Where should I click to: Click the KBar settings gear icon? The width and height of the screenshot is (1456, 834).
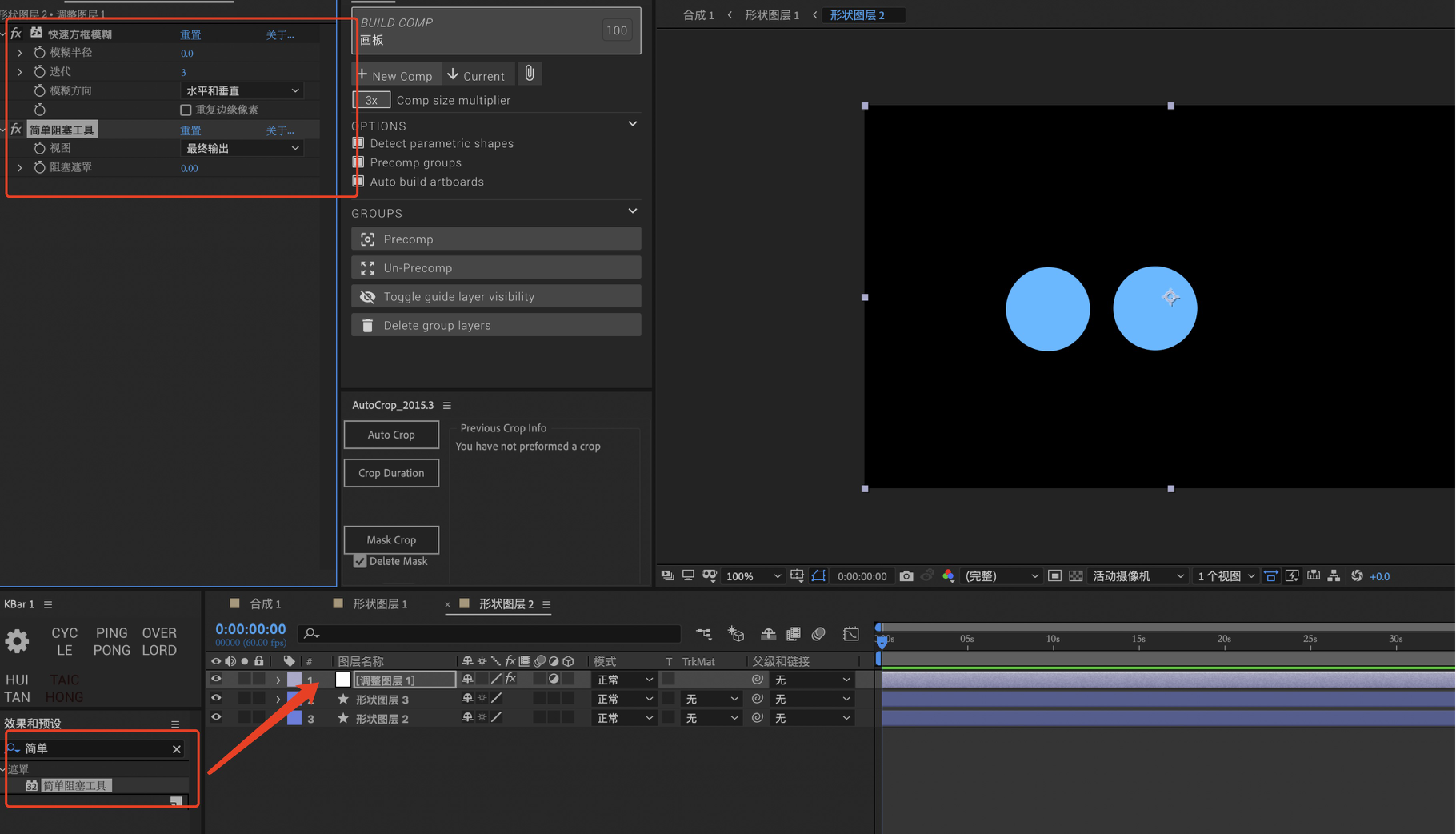click(17, 641)
